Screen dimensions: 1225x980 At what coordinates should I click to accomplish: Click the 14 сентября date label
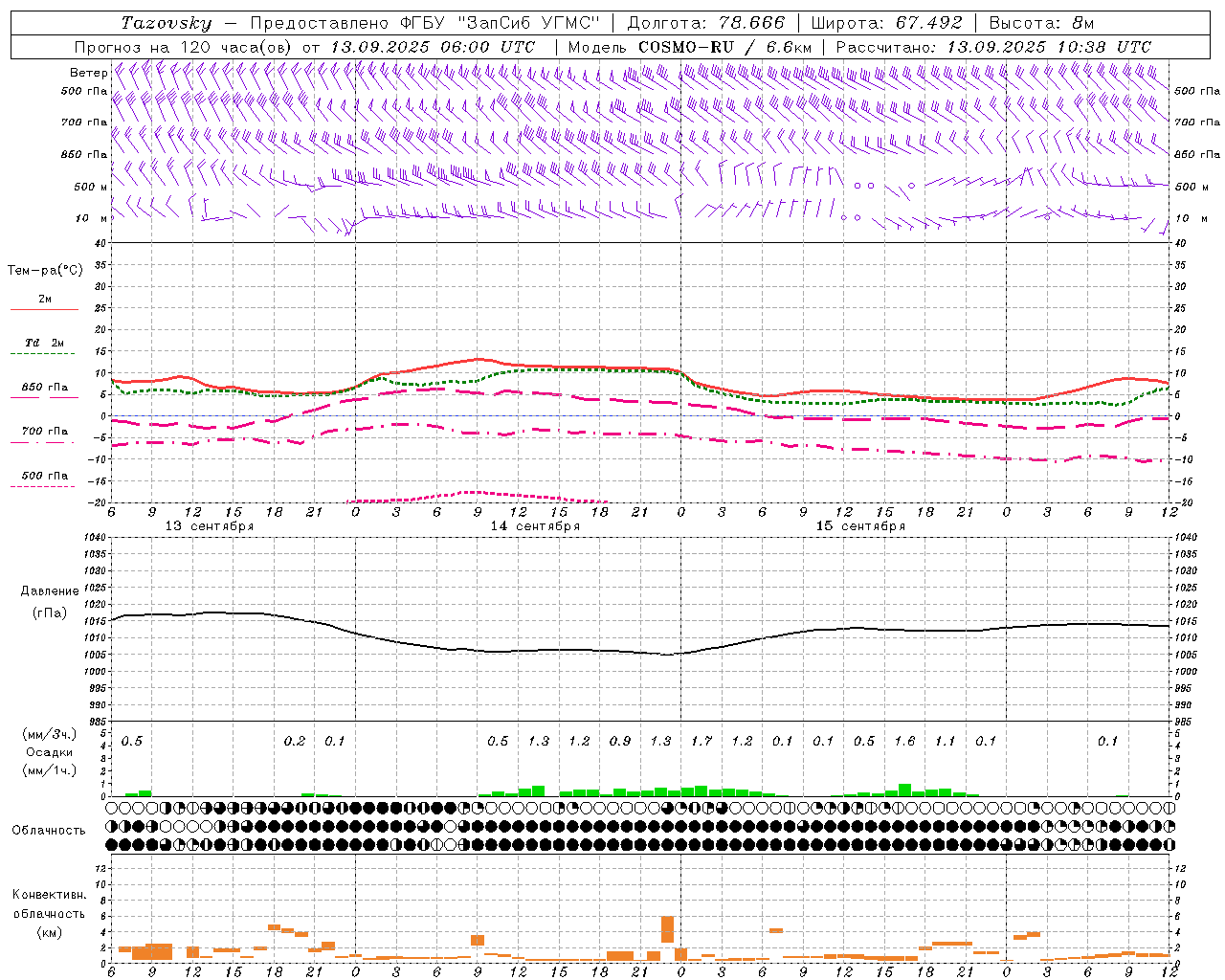535,526
